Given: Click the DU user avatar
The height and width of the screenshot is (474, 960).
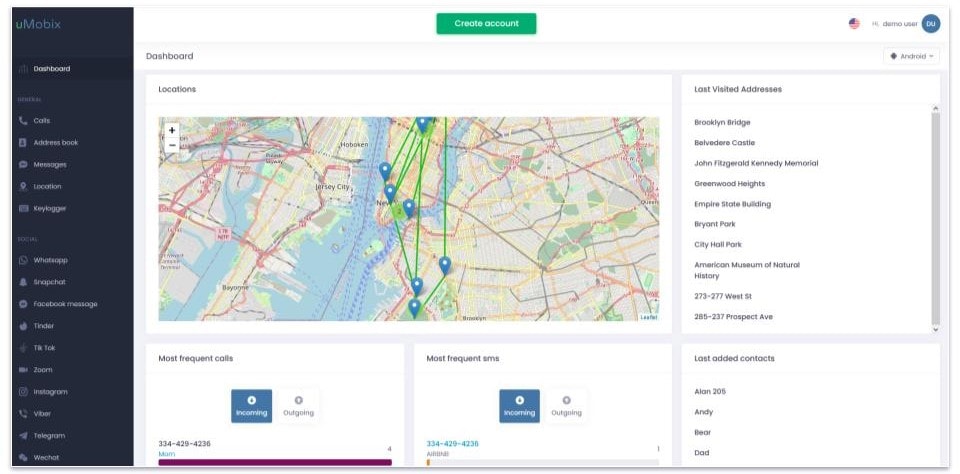Looking at the screenshot, I should tap(931, 24).
